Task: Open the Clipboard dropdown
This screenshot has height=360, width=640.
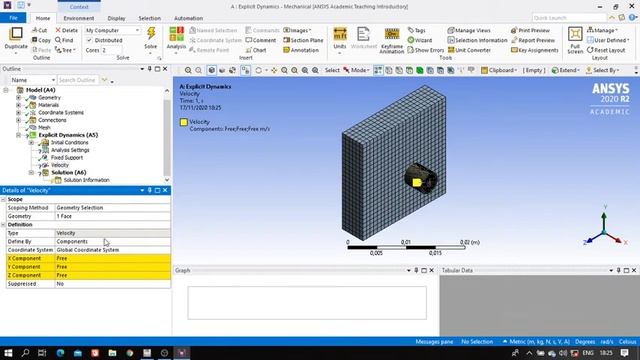Action: tap(499, 70)
